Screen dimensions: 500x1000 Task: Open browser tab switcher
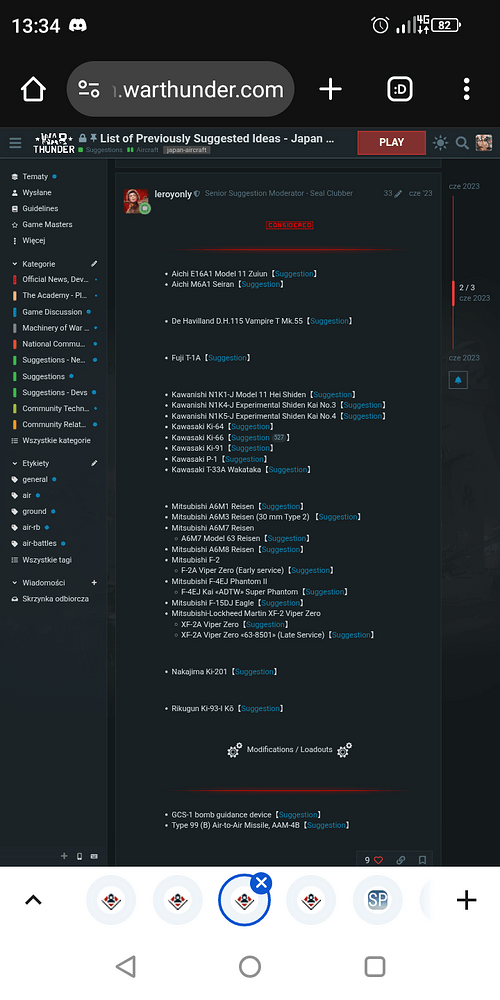400,89
